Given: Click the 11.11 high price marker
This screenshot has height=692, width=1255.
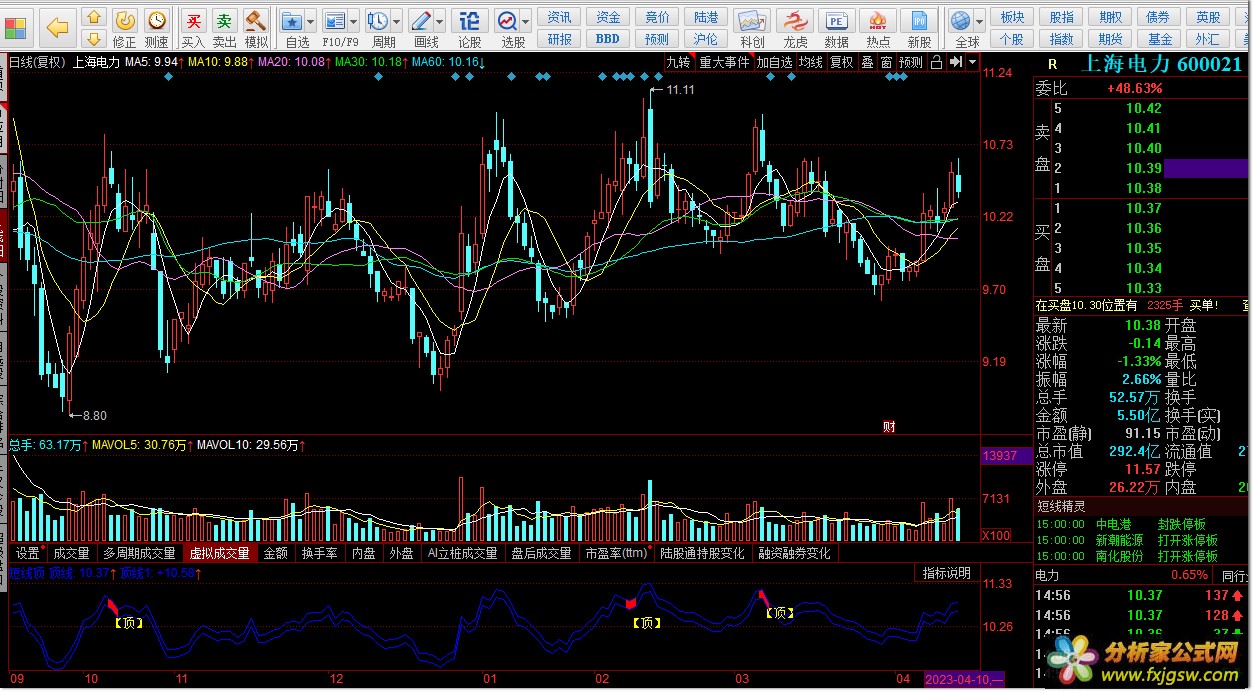Looking at the screenshot, I should coord(680,90).
